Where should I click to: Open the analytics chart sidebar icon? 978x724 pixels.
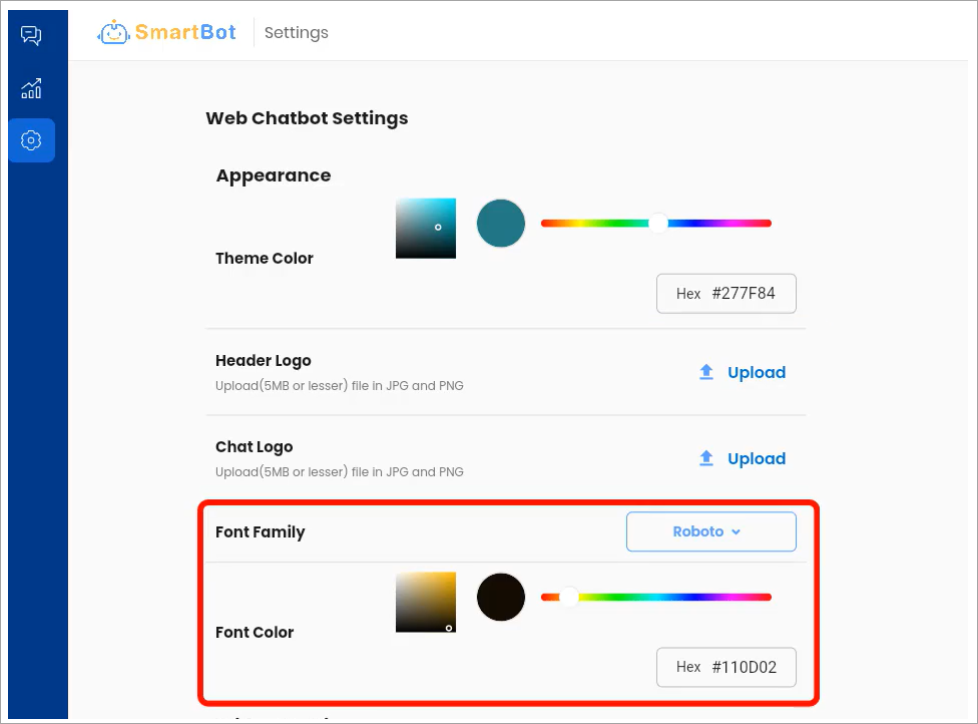tap(31, 89)
